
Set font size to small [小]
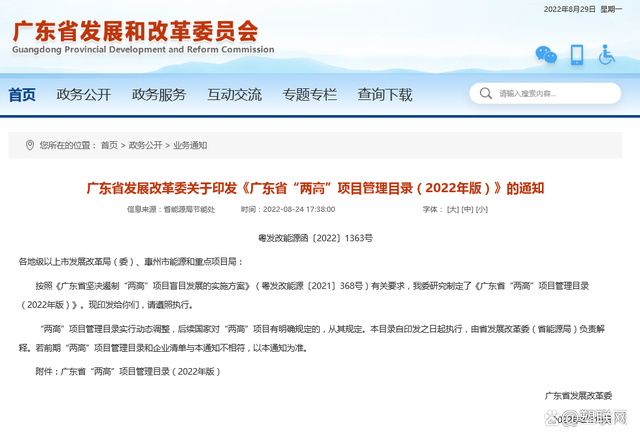[481, 210]
